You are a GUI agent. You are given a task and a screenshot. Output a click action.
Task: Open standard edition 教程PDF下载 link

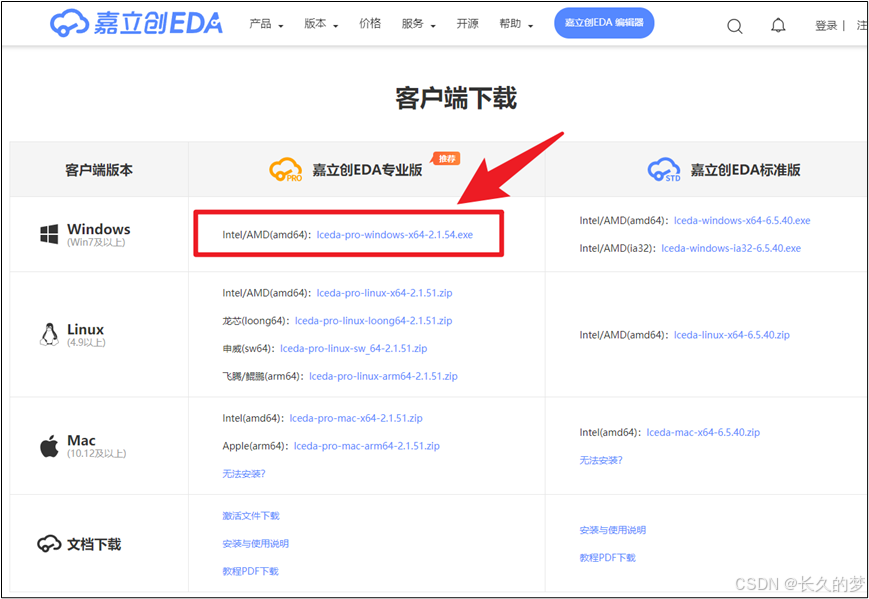(607, 558)
